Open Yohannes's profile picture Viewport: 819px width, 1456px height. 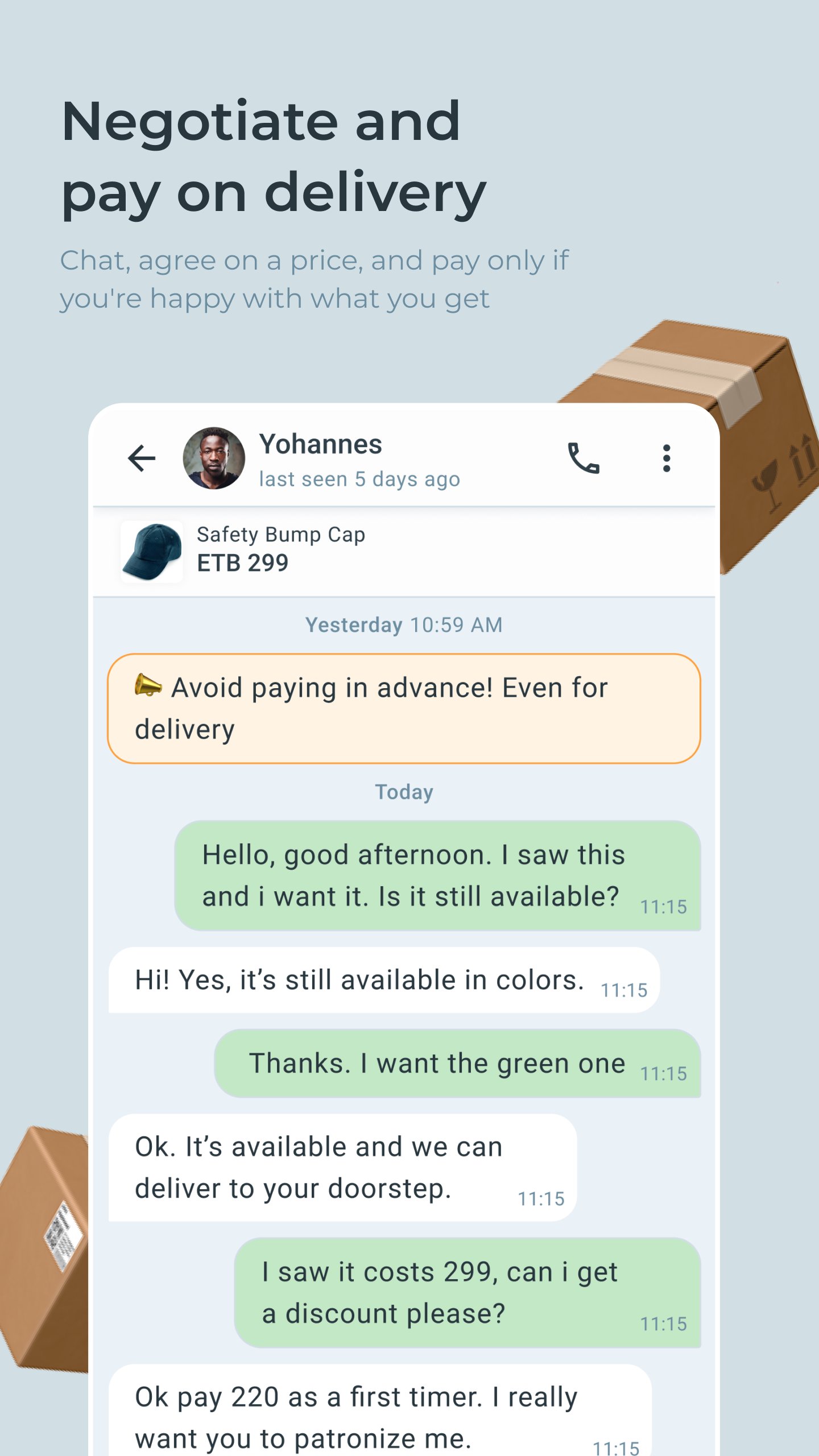(x=214, y=458)
